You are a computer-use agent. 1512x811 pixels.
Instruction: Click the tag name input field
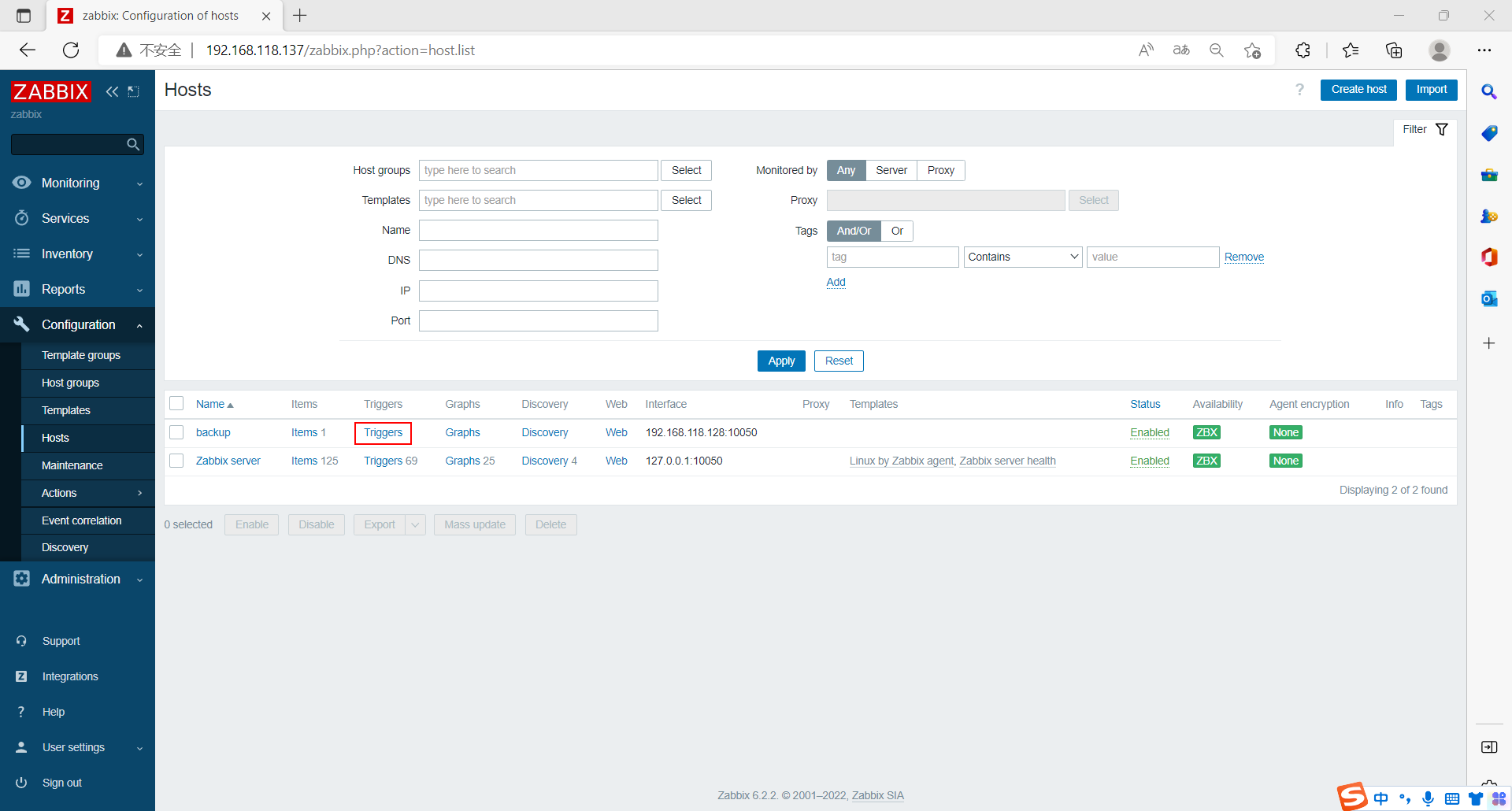coord(892,257)
